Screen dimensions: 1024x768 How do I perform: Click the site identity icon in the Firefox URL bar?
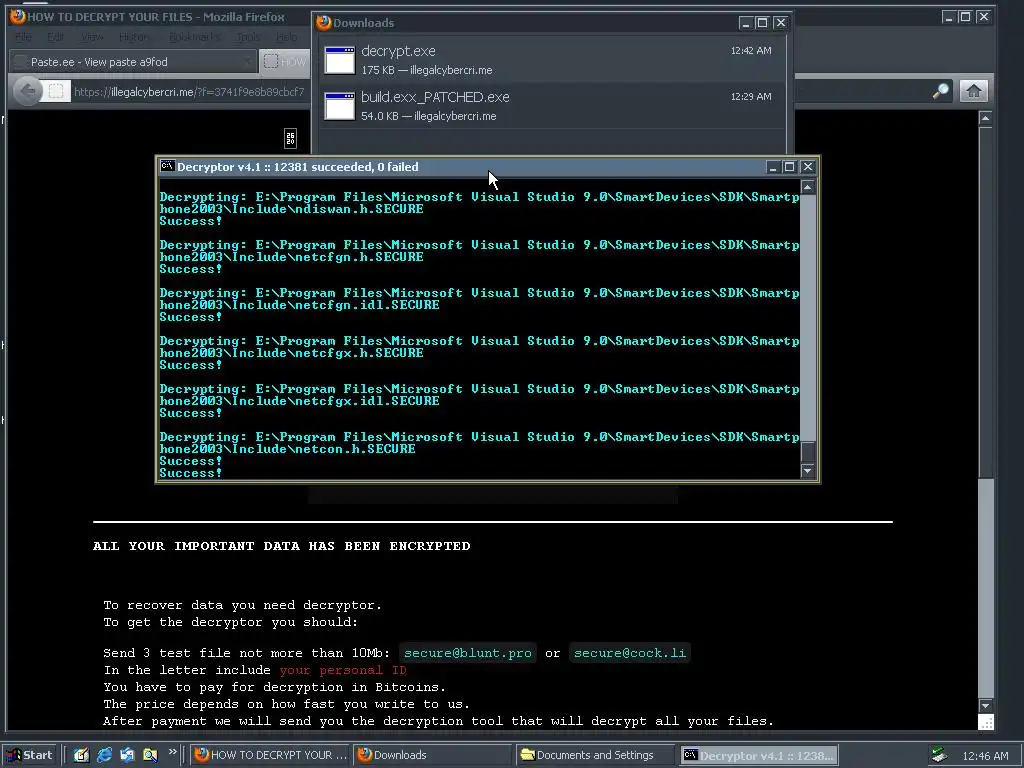point(56,91)
